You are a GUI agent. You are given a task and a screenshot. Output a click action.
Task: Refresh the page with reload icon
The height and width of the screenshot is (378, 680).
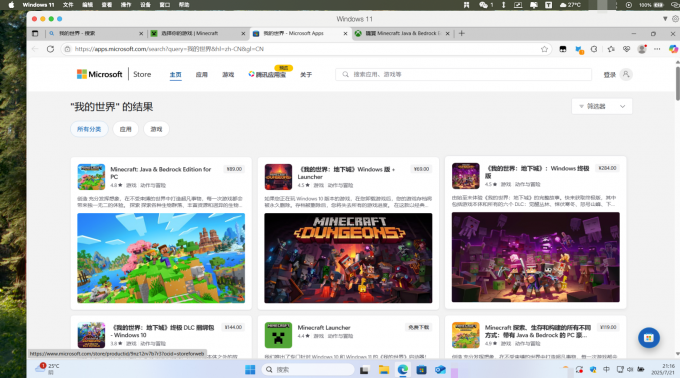50,49
